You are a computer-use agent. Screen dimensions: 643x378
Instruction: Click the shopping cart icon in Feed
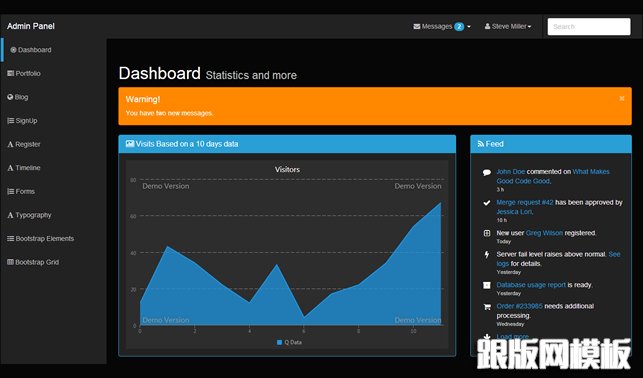click(x=487, y=307)
